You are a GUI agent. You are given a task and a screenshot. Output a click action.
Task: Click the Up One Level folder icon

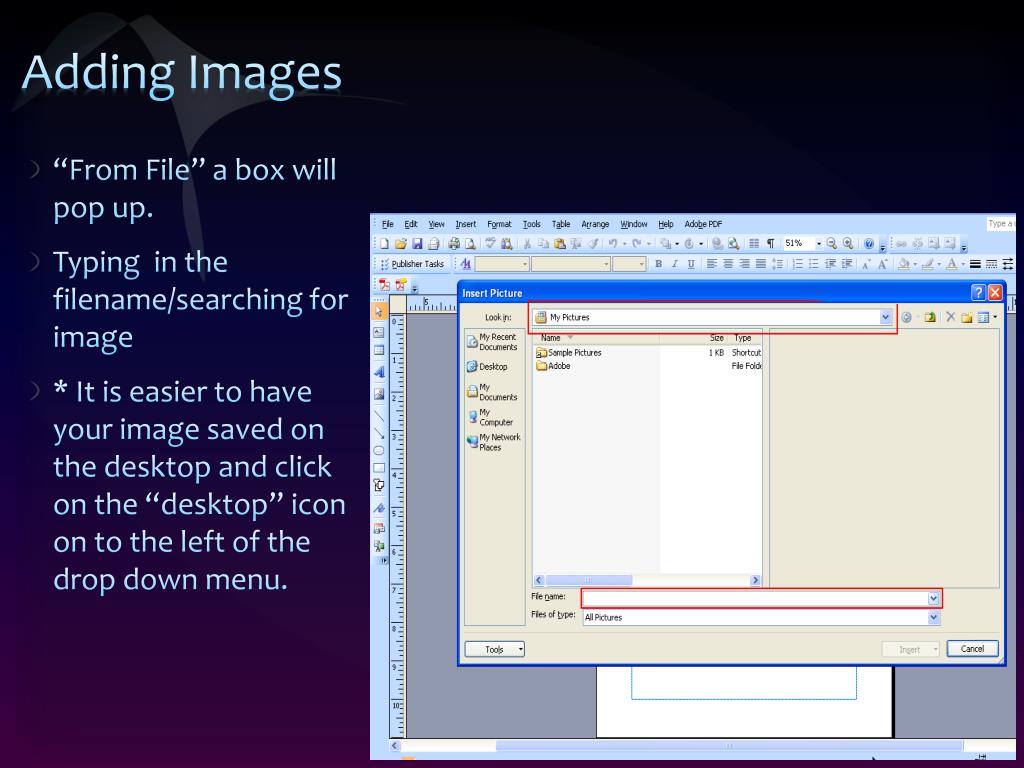(x=930, y=317)
